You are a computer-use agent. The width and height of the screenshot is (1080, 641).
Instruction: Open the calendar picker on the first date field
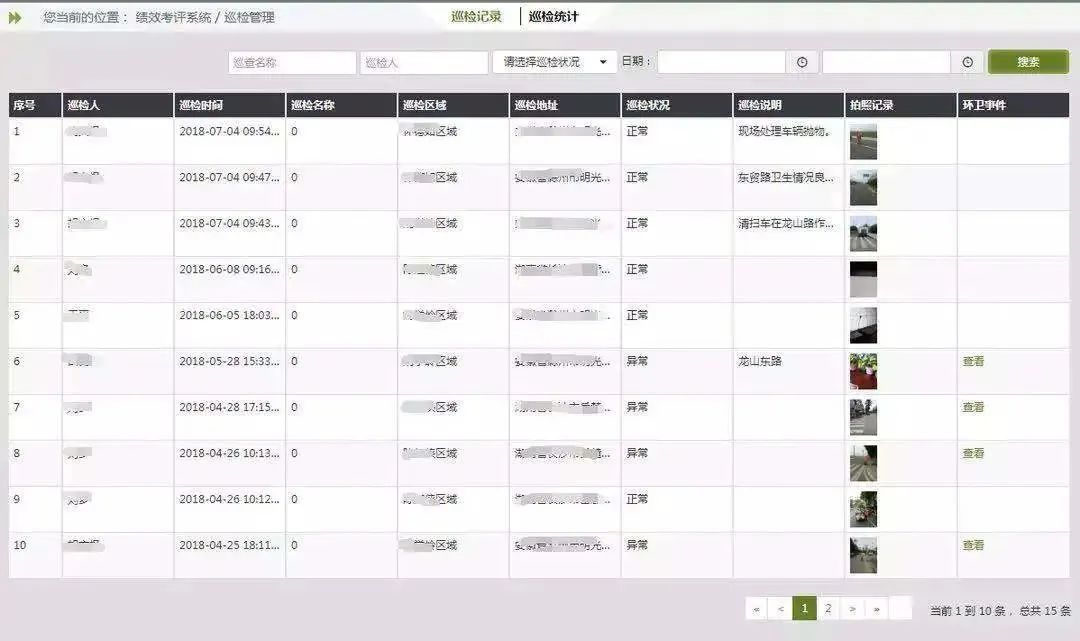802,61
